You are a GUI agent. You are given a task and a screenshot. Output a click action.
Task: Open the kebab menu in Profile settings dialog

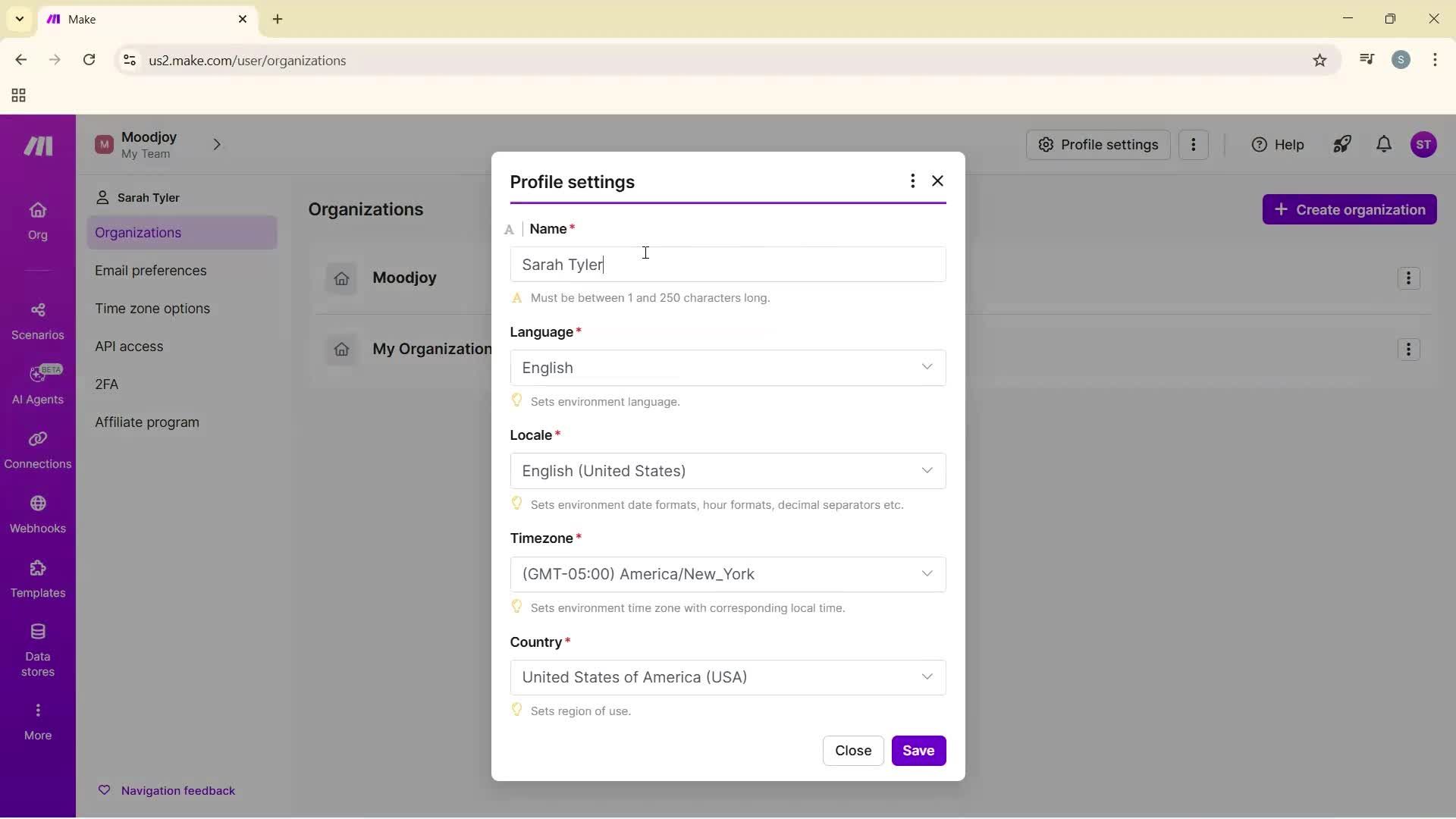[912, 181]
